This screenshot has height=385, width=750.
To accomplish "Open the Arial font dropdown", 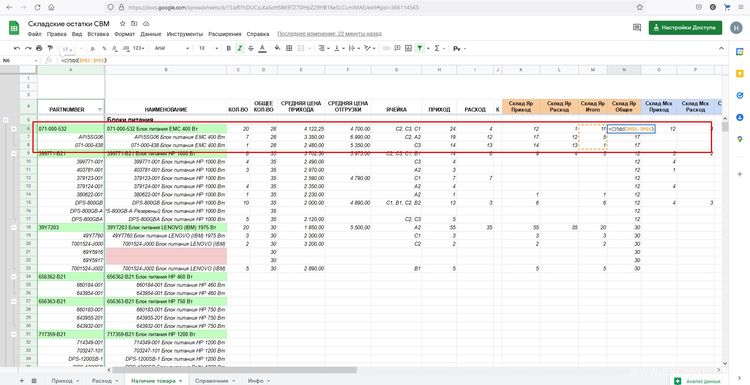I will pyautogui.click(x=172, y=48).
